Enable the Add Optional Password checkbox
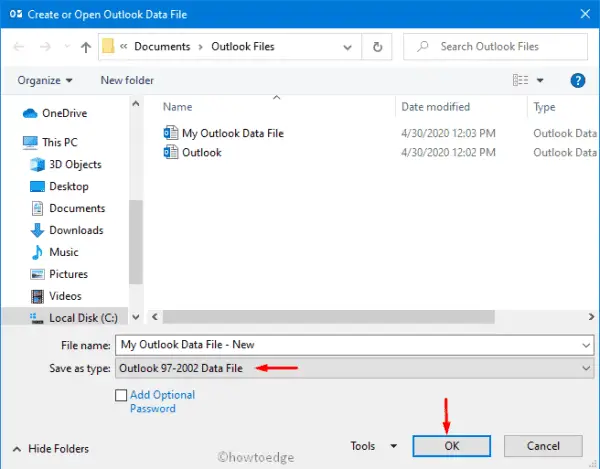 click(x=122, y=396)
